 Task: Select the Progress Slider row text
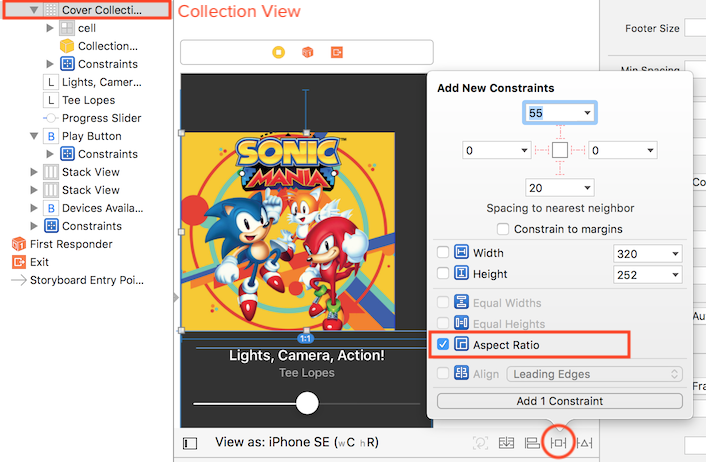coord(102,118)
